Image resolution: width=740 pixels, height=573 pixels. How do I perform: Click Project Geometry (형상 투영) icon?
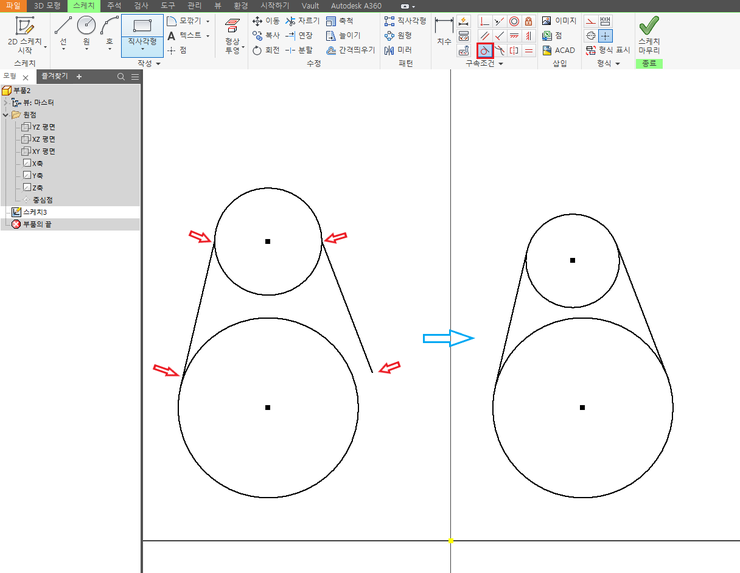(232, 33)
